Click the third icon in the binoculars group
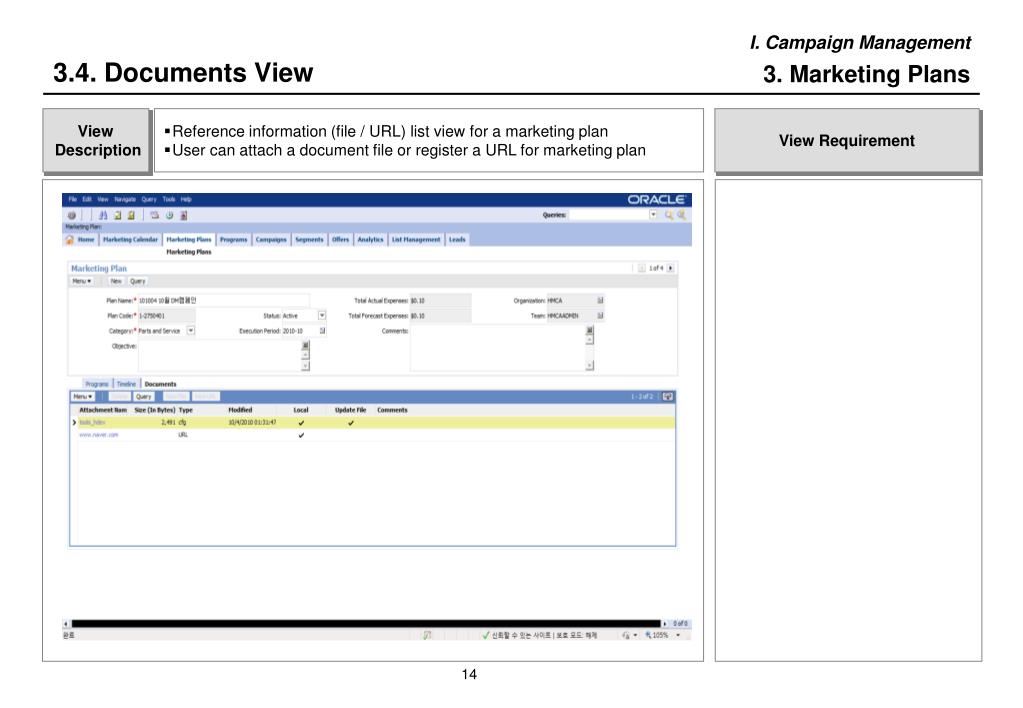The image size is (1023, 708). tap(131, 215)
